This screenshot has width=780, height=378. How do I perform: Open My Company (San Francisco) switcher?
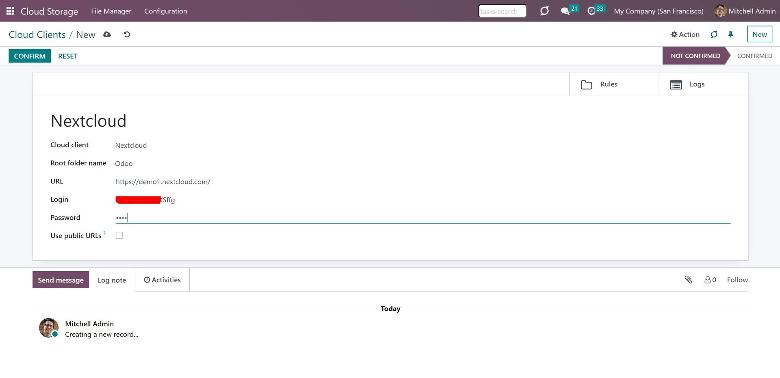(659, 11)
